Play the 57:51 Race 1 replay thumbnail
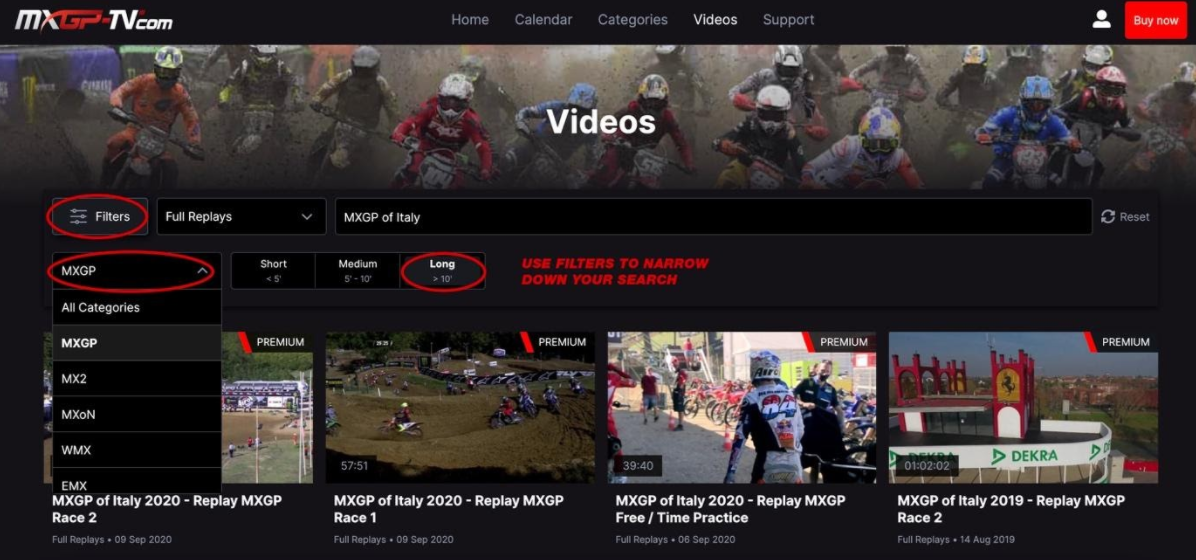Viewport: 1196px width, 560px height. click(x=460, y=408)
